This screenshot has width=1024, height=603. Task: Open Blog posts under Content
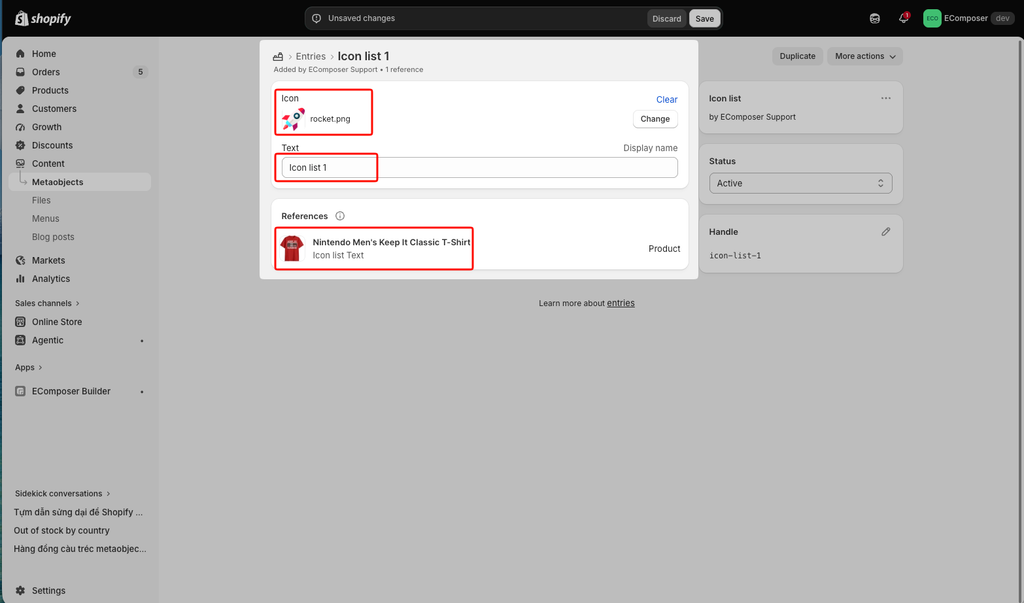pyautogui.click(x=53, y=236)
